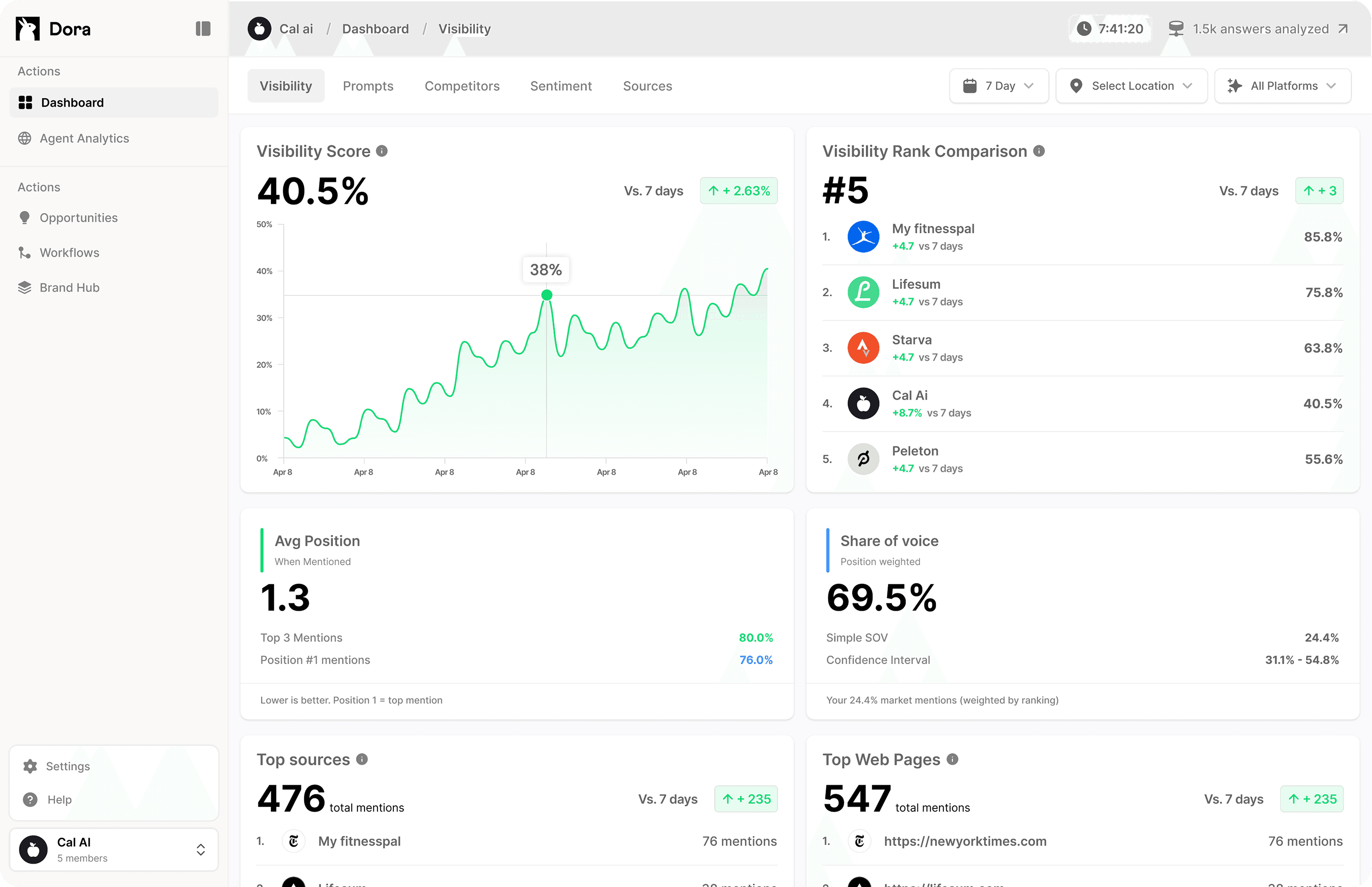Open Dashboard in sidebar

(x=114, y=103)
